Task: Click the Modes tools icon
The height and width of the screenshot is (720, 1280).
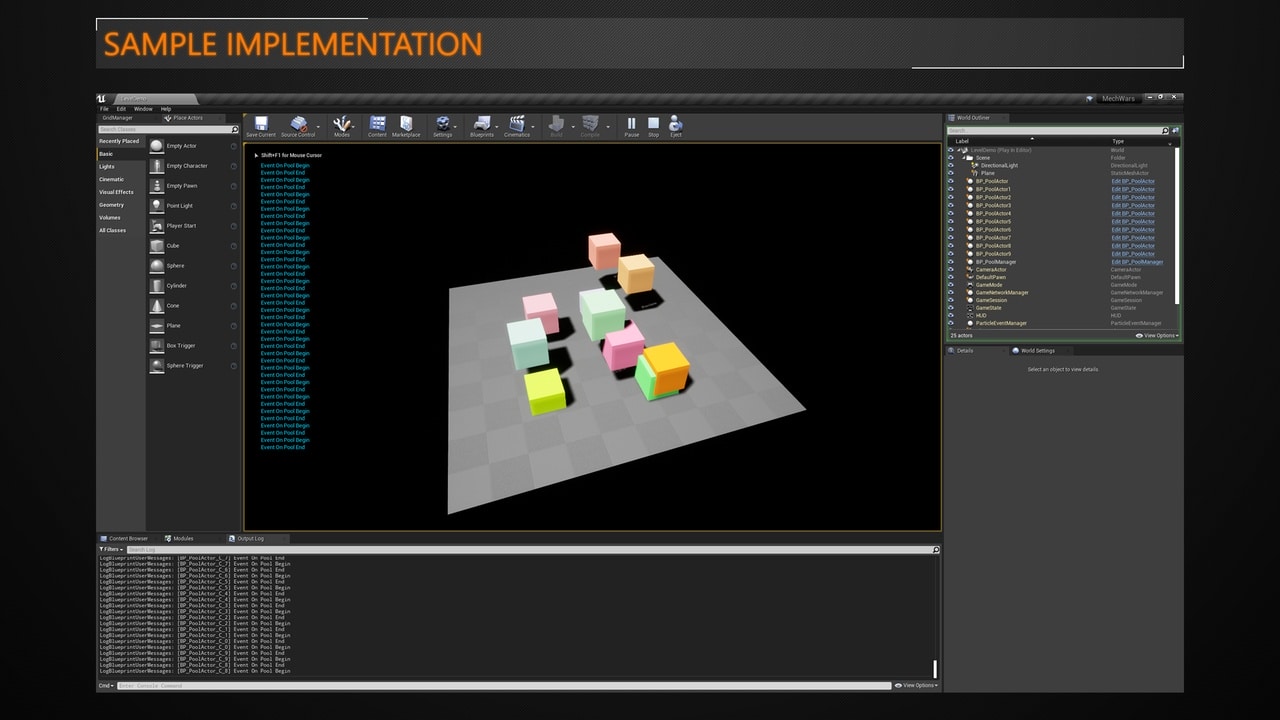Action: coord(341,124)
